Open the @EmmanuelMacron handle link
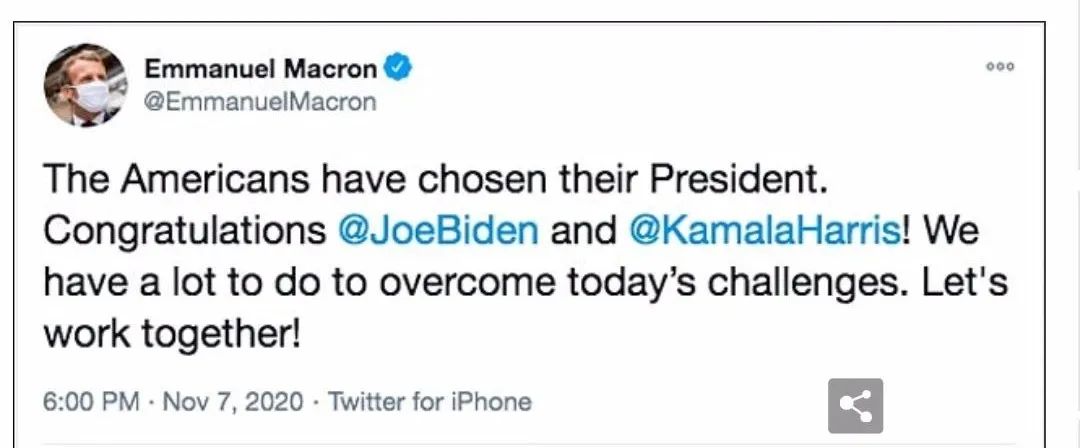The height and width of the screenshot is (448, 1080). tap(261, 101)
